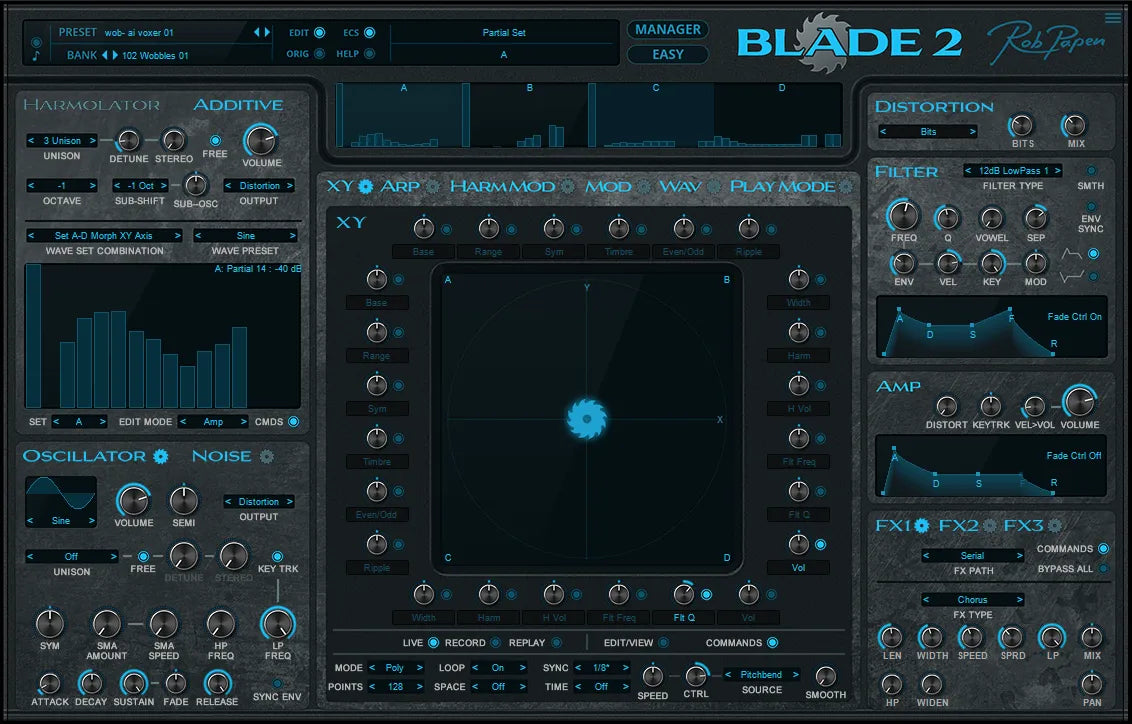Click the ARP tab gear icon

[x=432, y=186]
